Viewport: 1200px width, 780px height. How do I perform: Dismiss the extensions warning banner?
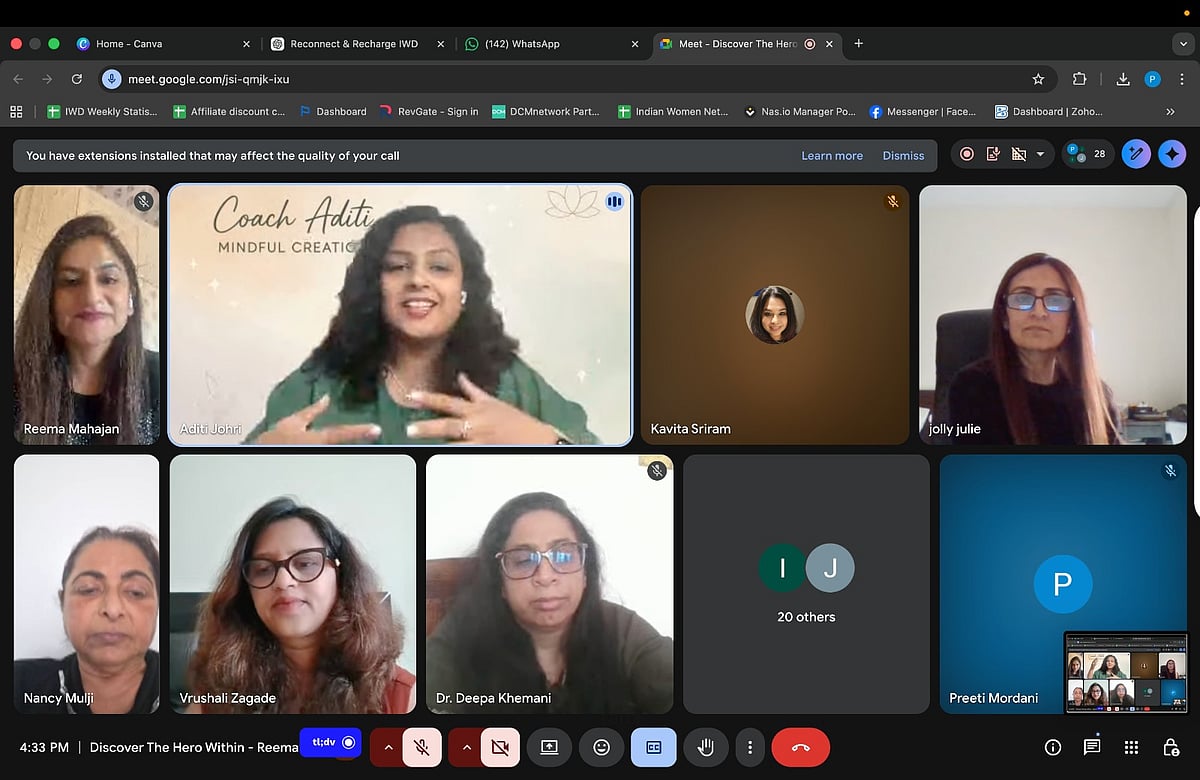(x=903, y=156)
